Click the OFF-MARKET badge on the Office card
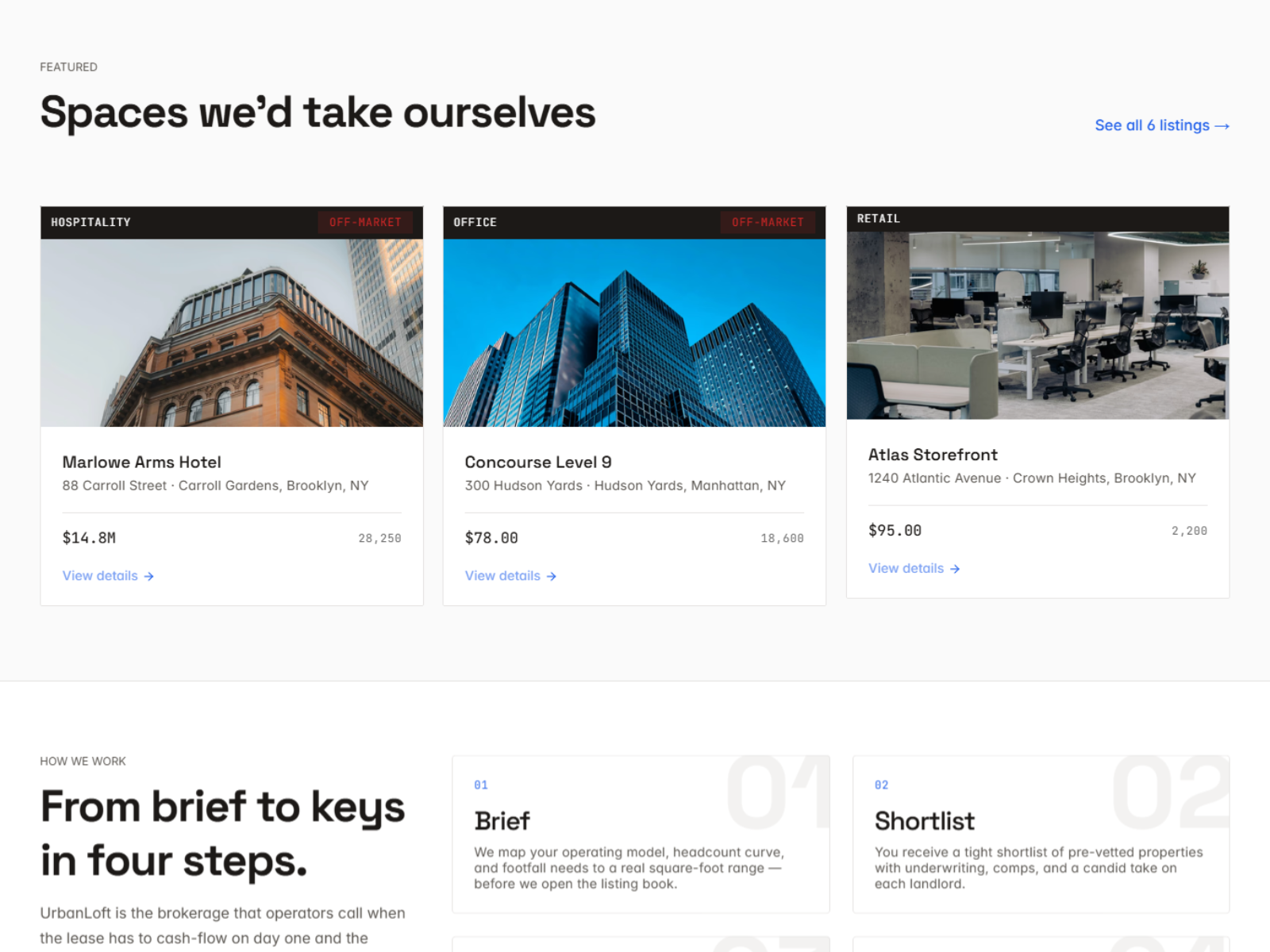This screenshot has height=952, width=1270. (768, 222)
